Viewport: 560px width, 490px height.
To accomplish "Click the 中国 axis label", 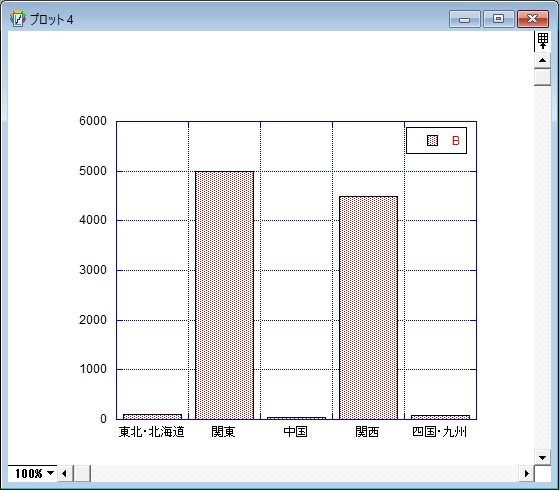I will (295, 432).
